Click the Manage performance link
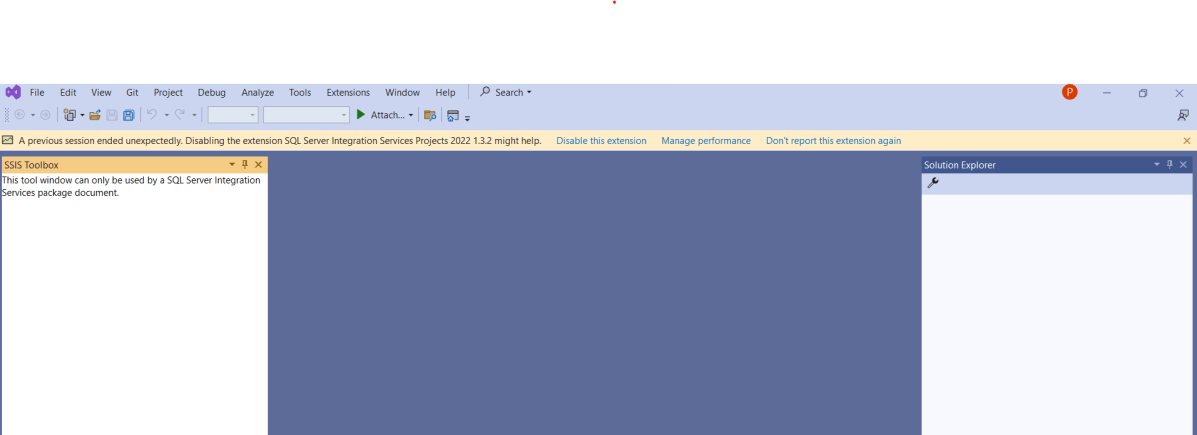This screenshot has width=1197, height=435. coord(706,141)
